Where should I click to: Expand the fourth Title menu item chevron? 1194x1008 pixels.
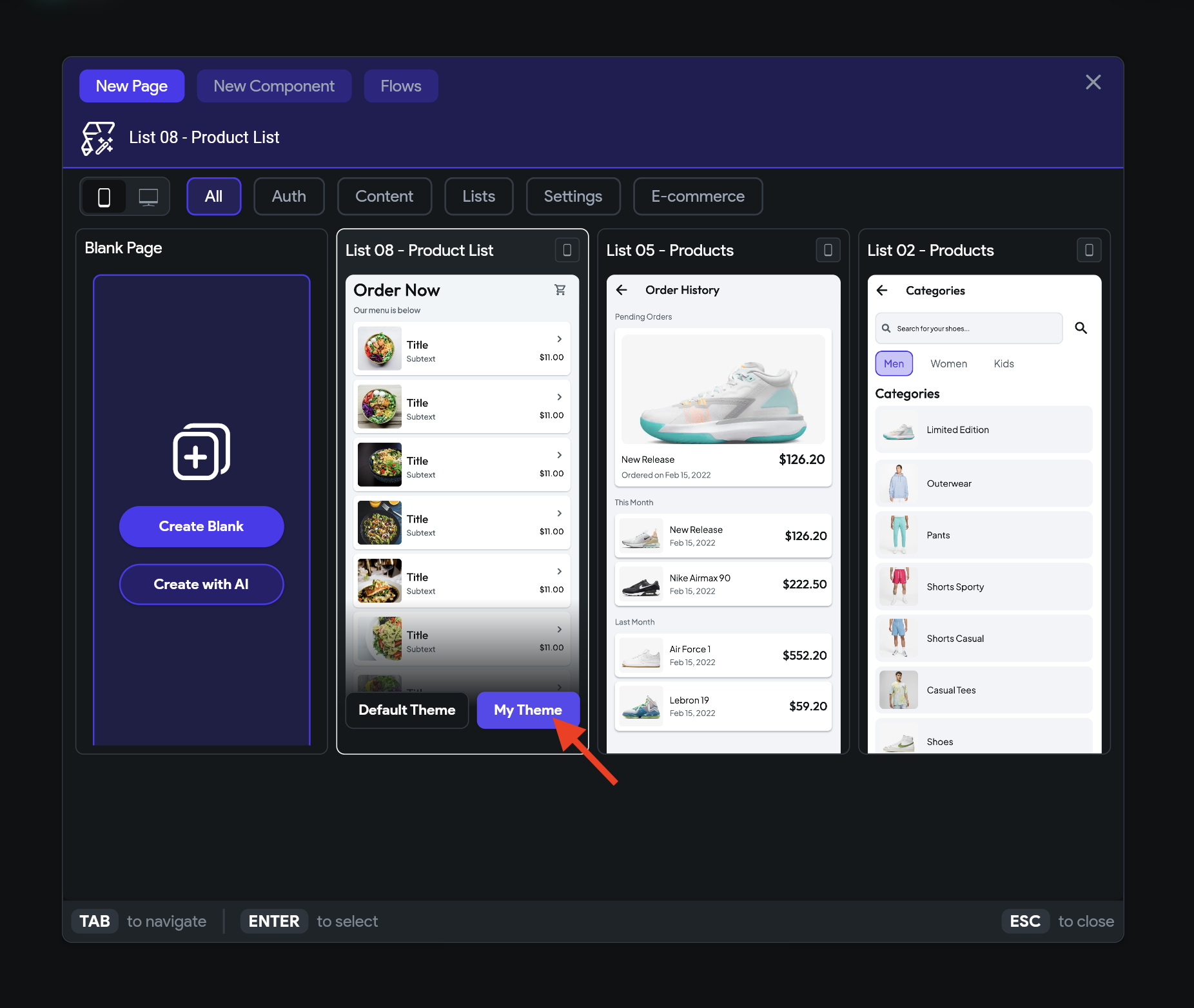point(560,513)
